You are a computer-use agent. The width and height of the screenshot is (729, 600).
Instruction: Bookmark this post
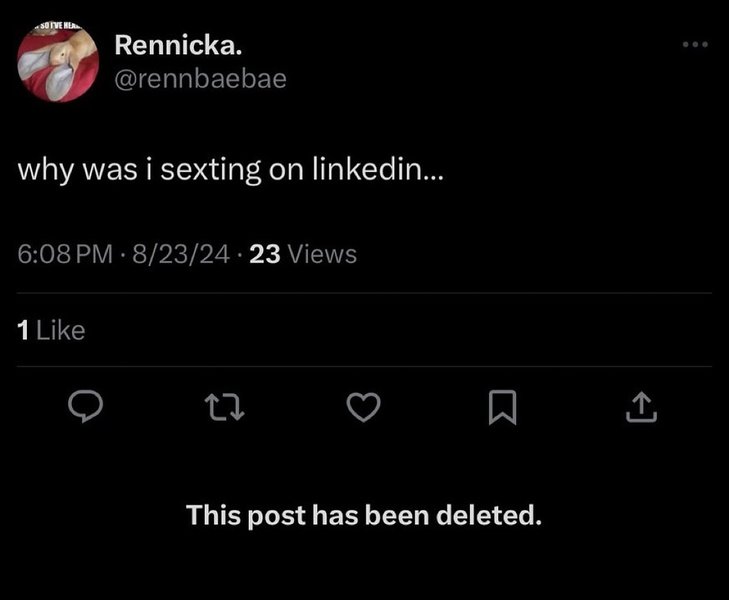click(x=503, y=405)
